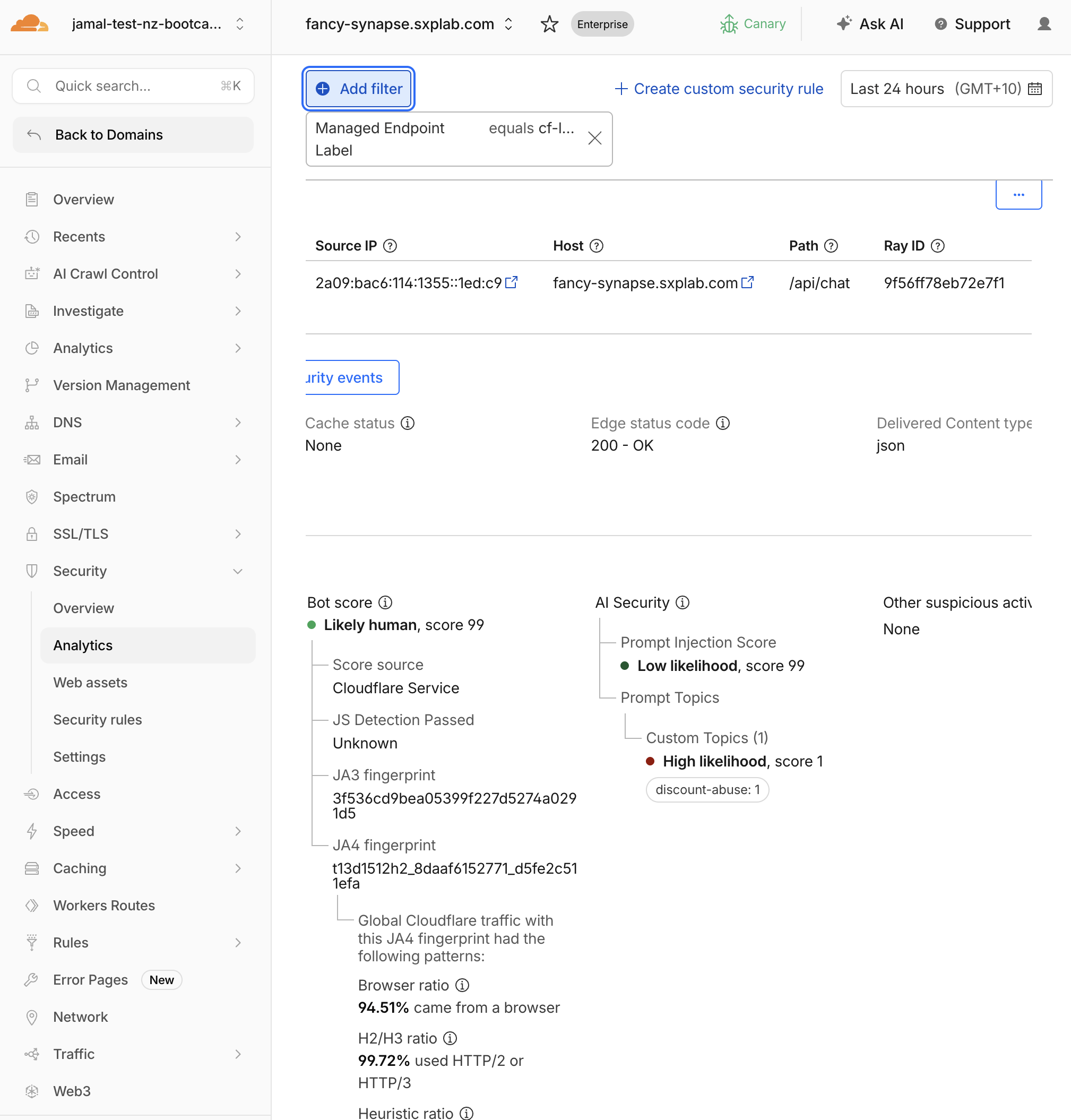Show info for Bot score
Screen dimensions: 1071x1120
point(385,602)
